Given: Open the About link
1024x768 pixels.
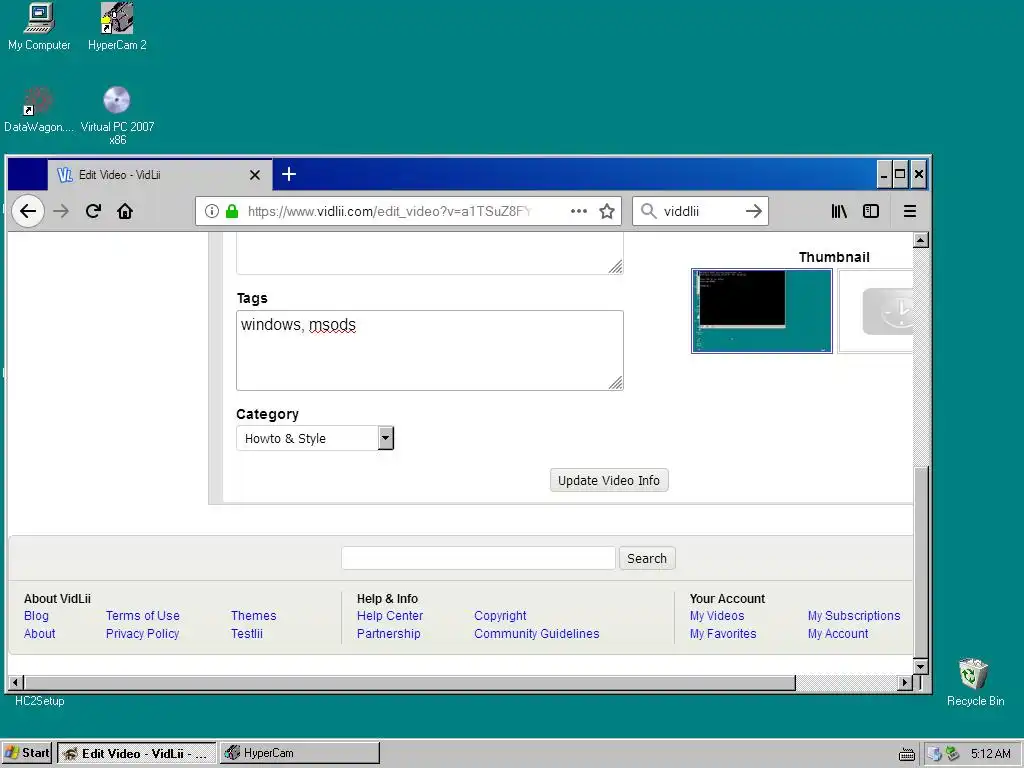Looking at the screenshot, I should pos(39,633).
